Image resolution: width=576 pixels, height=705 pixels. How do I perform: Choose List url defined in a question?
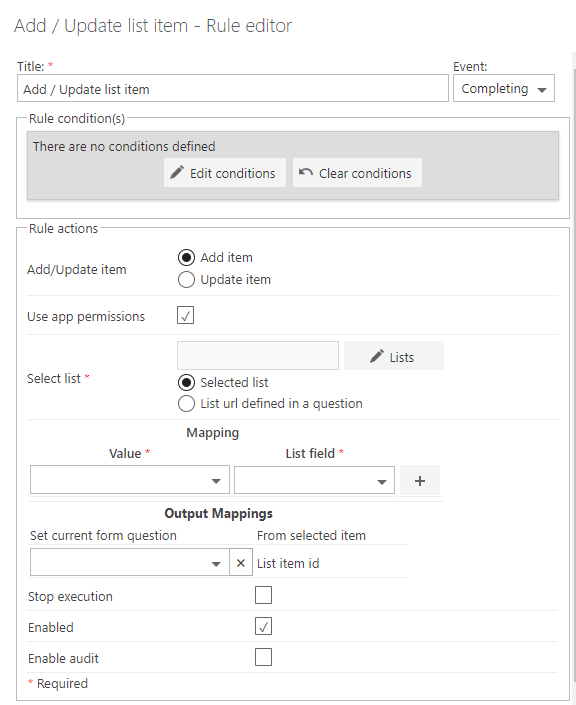click(x=186, y=404)
